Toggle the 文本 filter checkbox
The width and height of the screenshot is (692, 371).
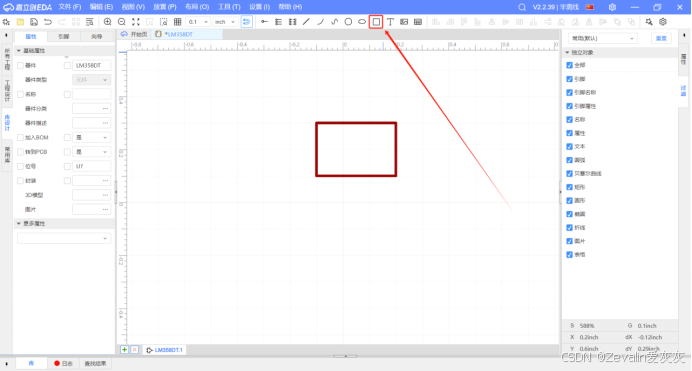click(x=569, y=146)
